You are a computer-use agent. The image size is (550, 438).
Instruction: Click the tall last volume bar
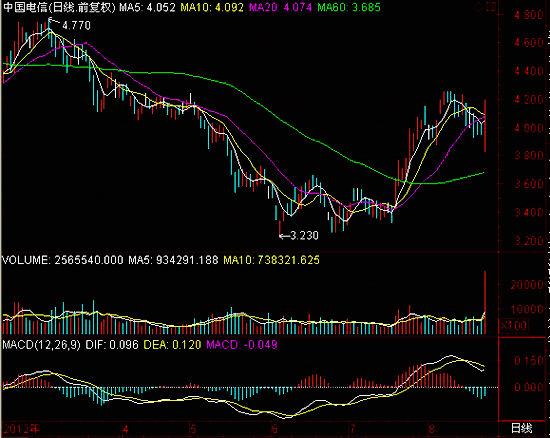point(485,302)
